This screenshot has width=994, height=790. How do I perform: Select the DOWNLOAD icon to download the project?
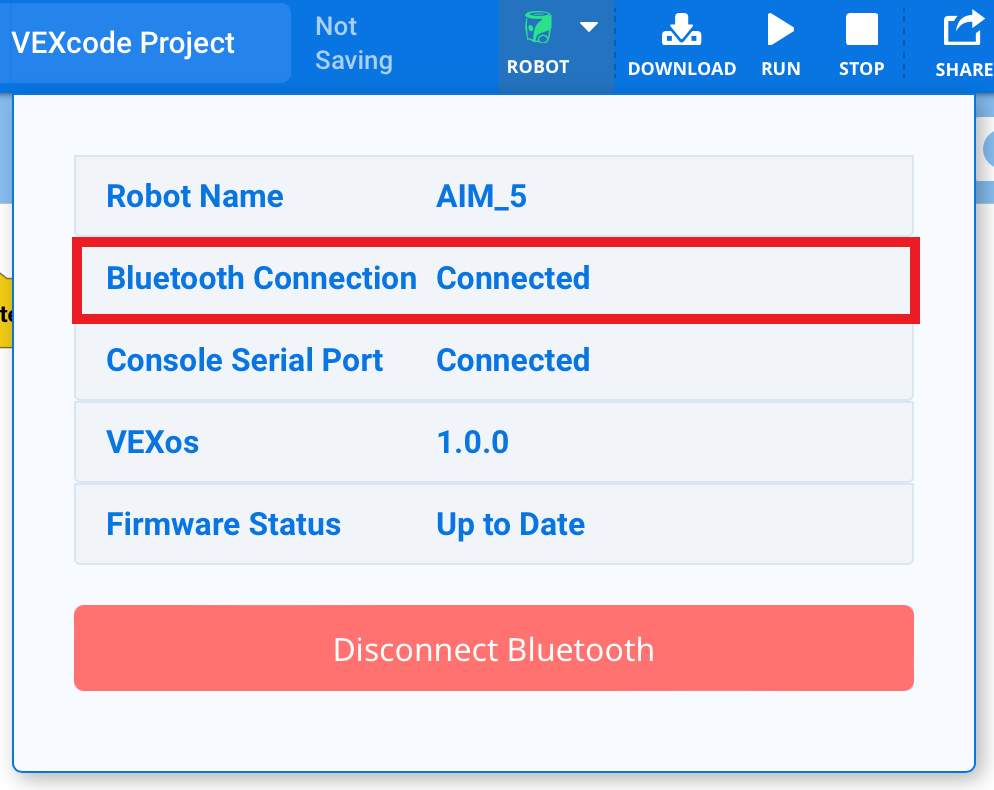pos(682,30)
